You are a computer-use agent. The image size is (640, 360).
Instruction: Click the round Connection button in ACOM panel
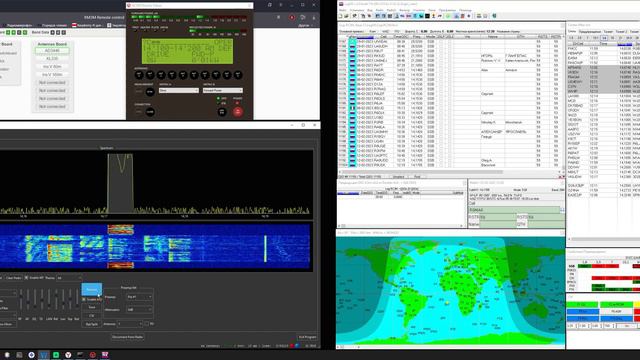150,111
